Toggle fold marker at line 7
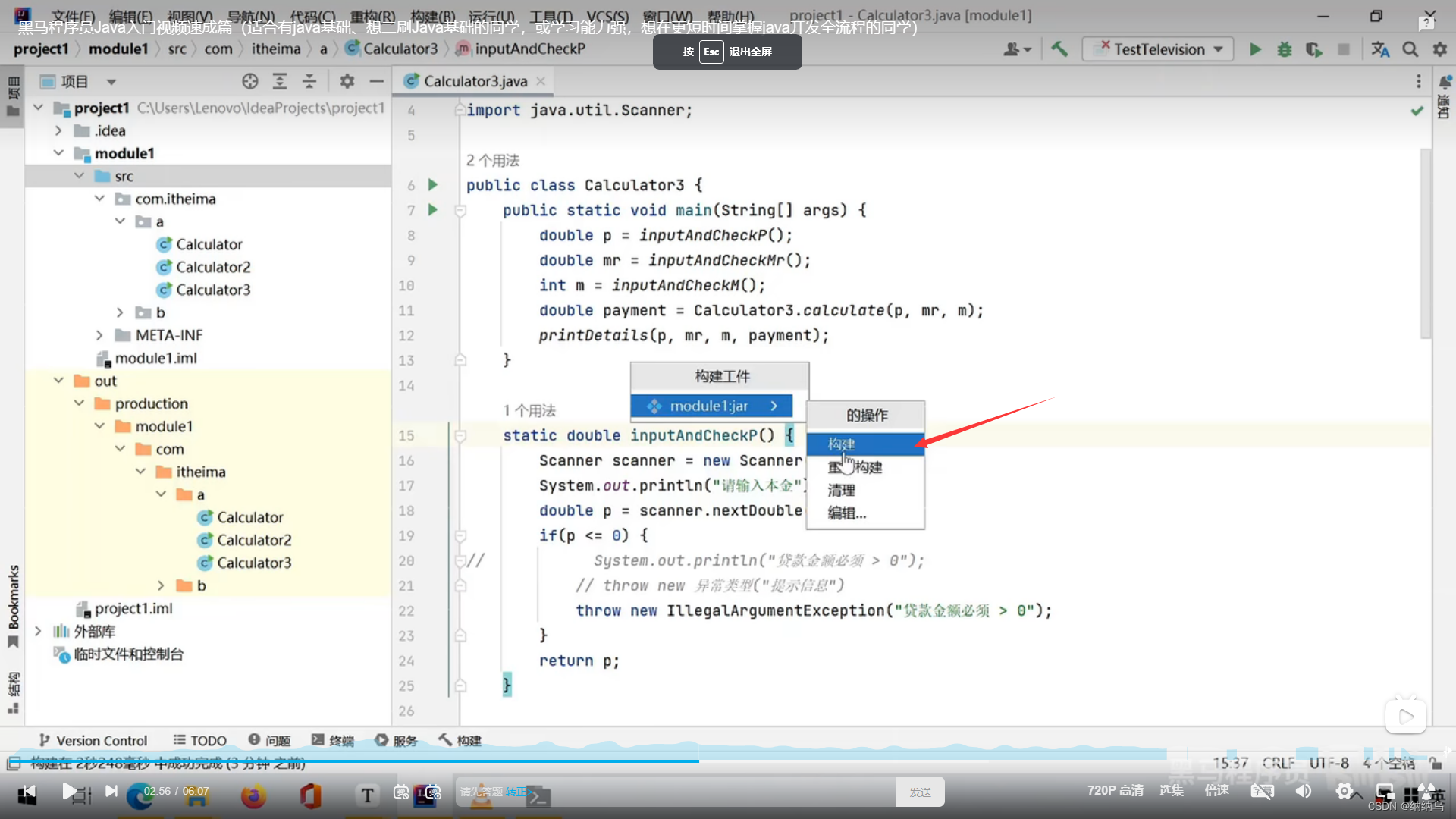This screenshot has height=819, width=1456. click(460, 210)
